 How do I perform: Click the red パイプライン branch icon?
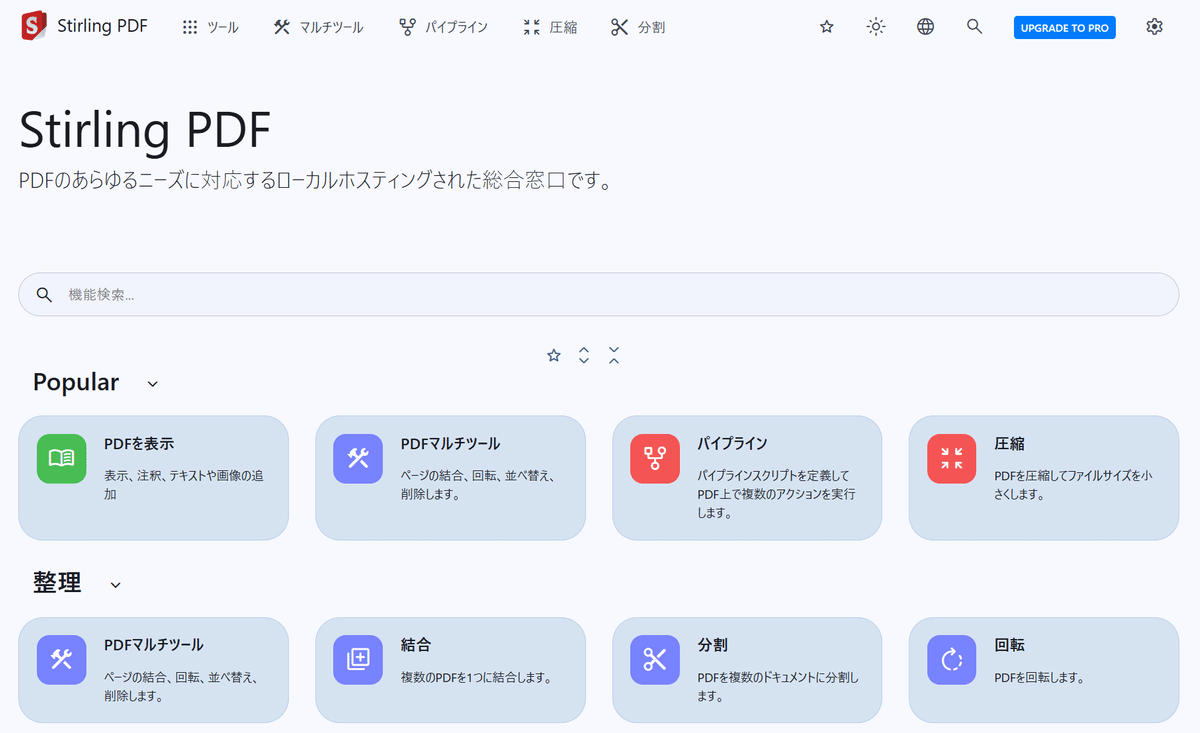(655, 459)
